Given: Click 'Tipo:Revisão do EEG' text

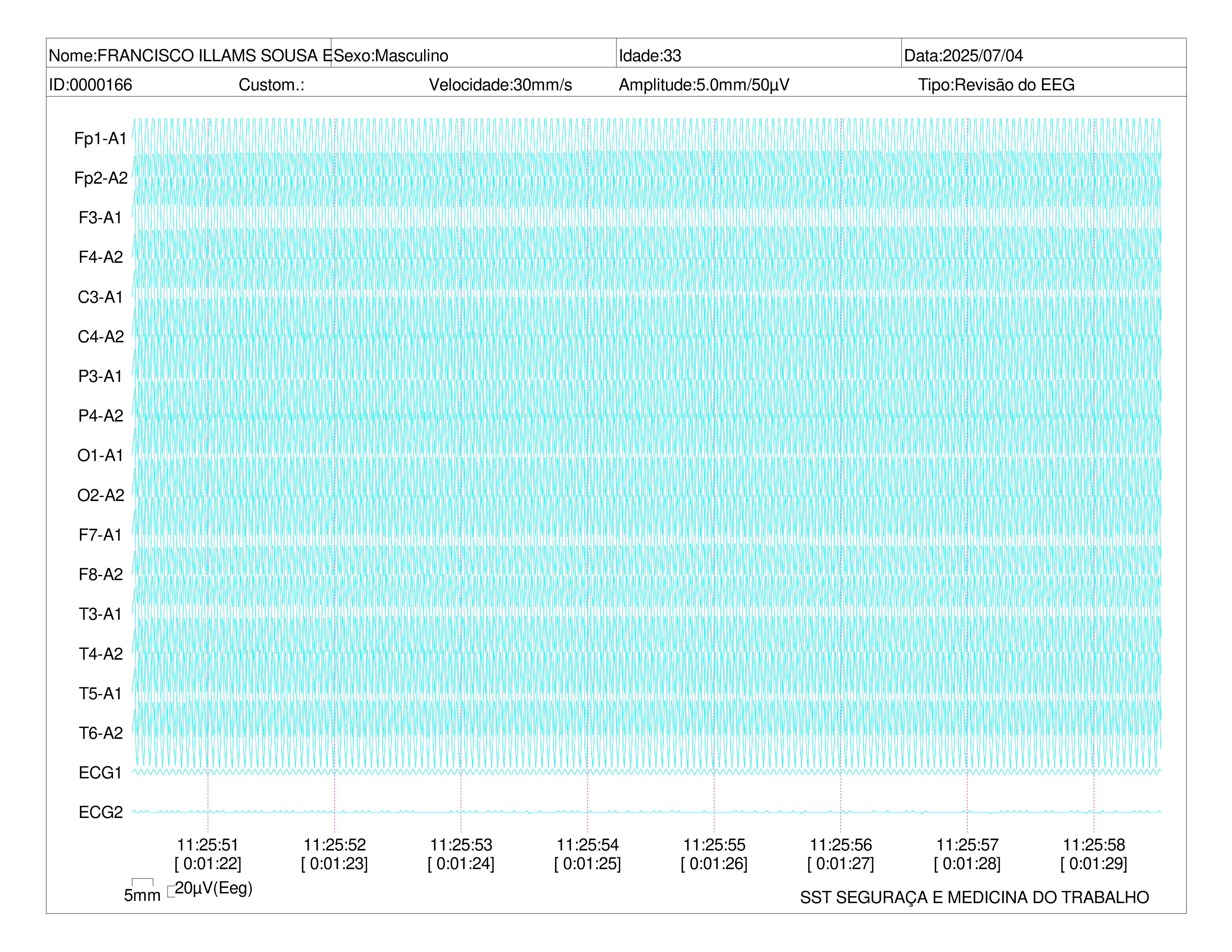Looking at the screenshot, I should 996,85.
